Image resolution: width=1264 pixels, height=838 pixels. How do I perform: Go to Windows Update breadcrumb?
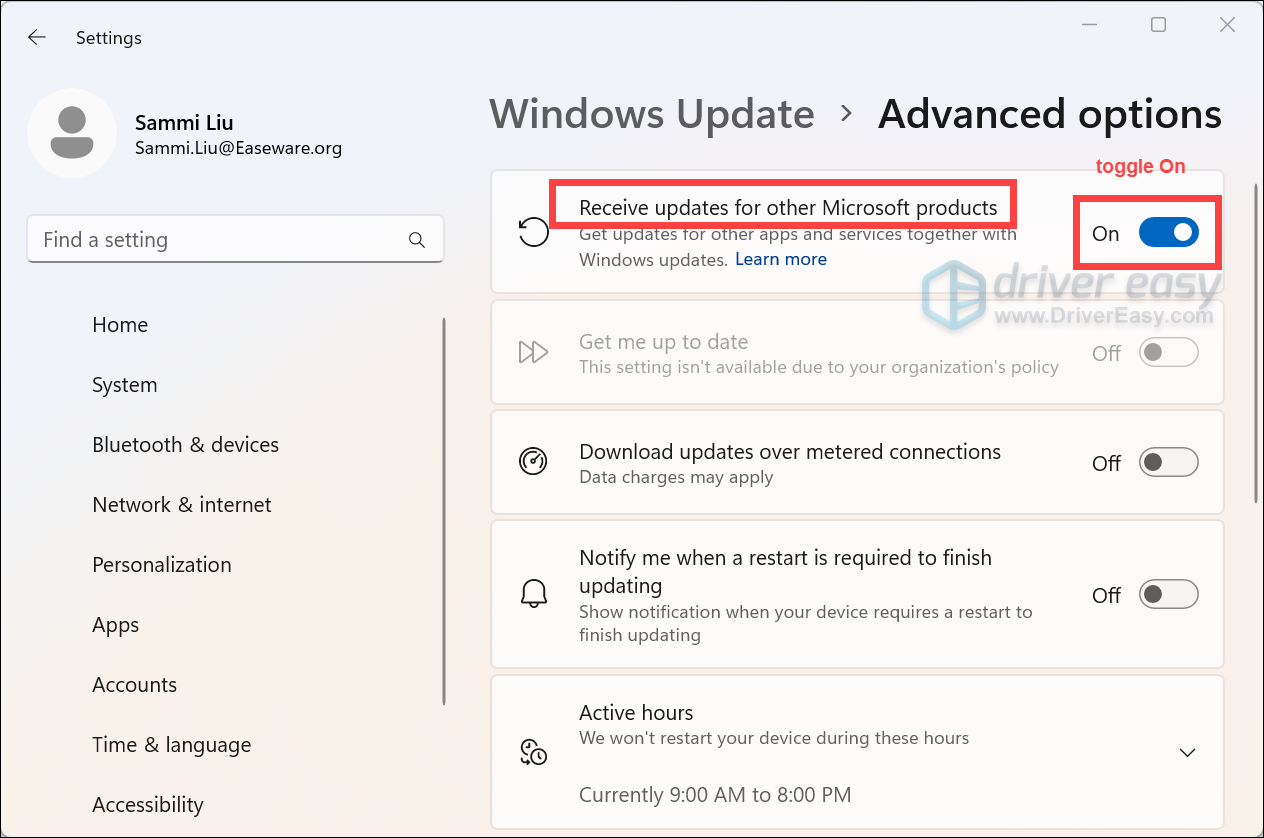point(652,114)
